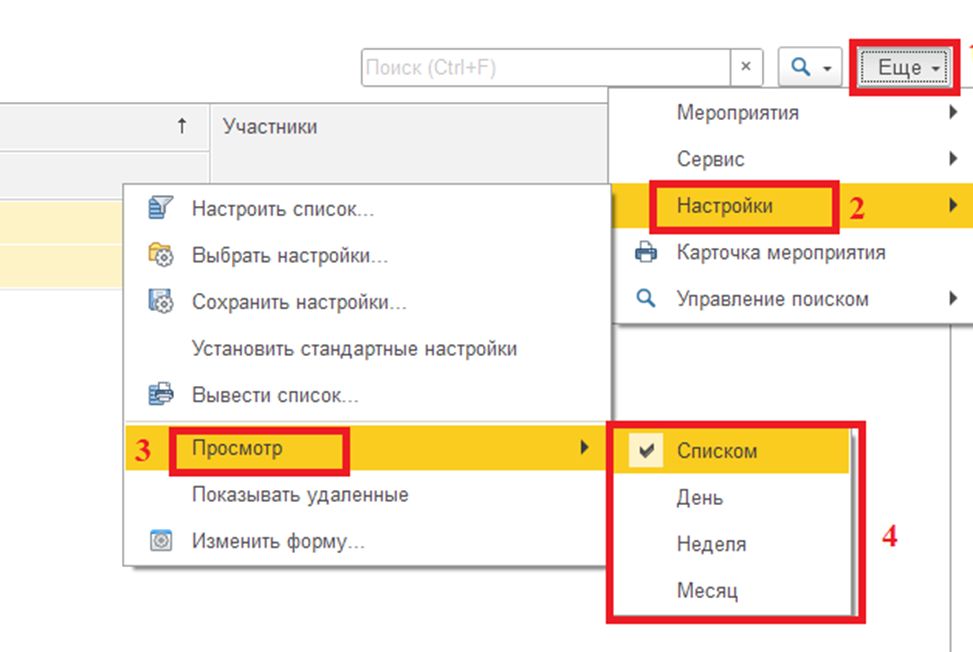973x652 pixels.
Task: Switch view mode to 'День'
Action: [x=699, y=498]
